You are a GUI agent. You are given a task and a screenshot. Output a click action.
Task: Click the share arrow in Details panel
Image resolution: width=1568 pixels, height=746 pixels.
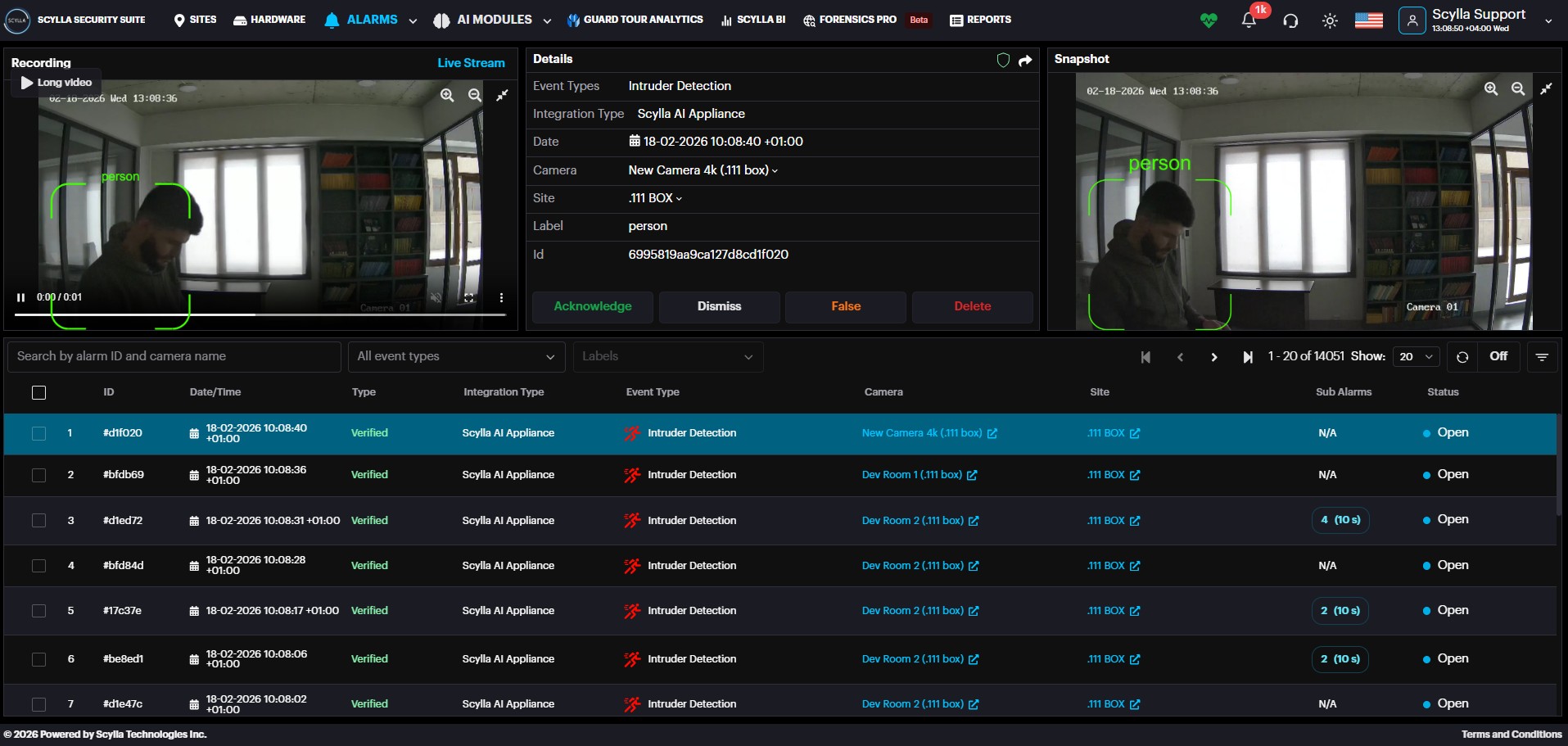[1025, 60]
